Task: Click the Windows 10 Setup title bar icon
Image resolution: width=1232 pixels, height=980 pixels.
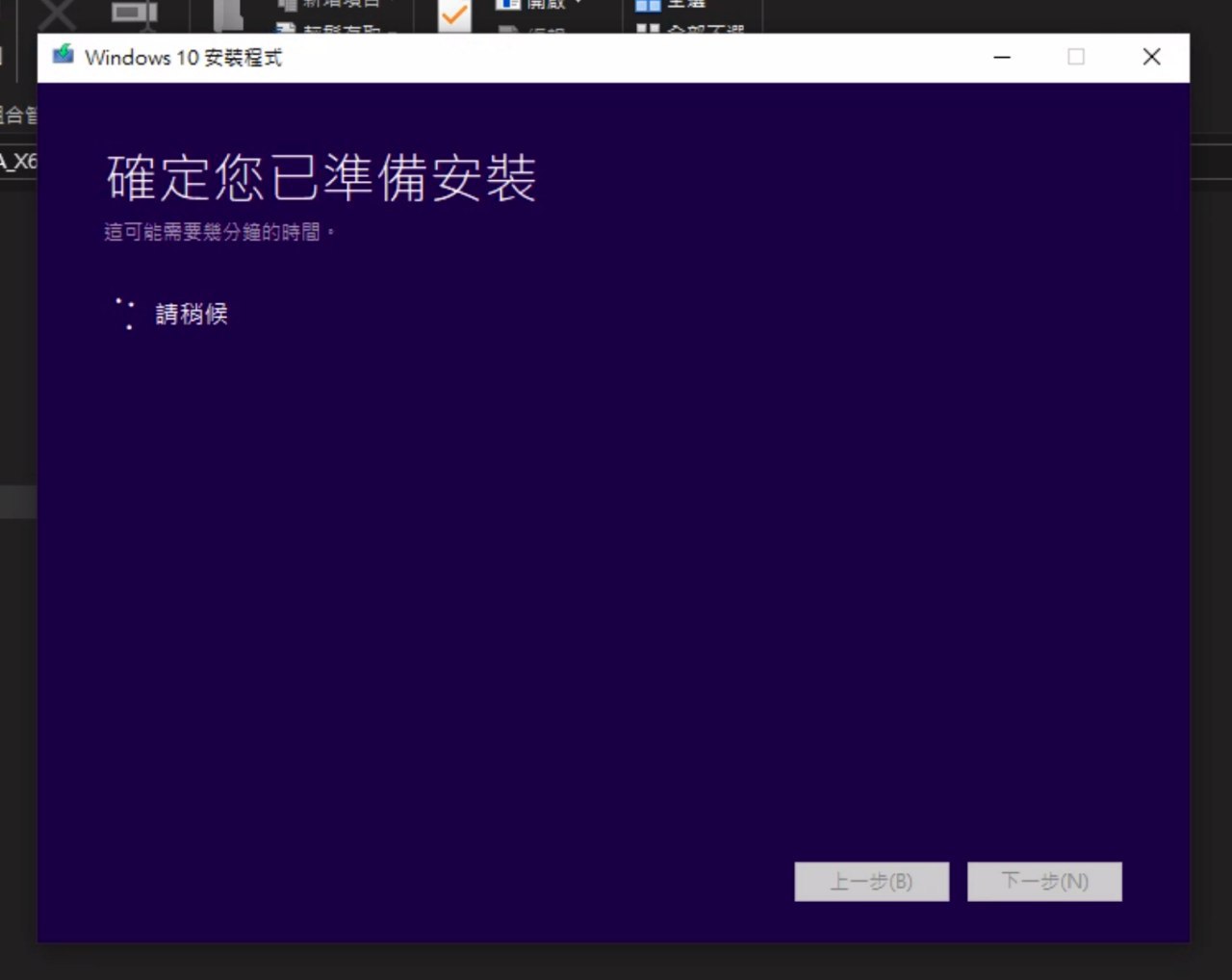Action: click(x=64, y=55)
